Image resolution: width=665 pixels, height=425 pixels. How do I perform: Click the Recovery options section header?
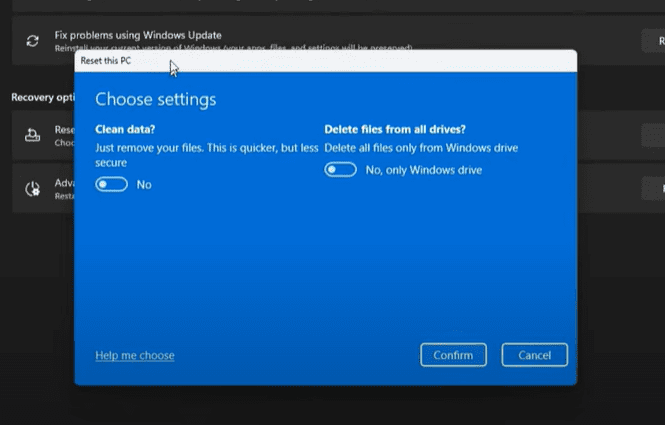tap(38, 97)
